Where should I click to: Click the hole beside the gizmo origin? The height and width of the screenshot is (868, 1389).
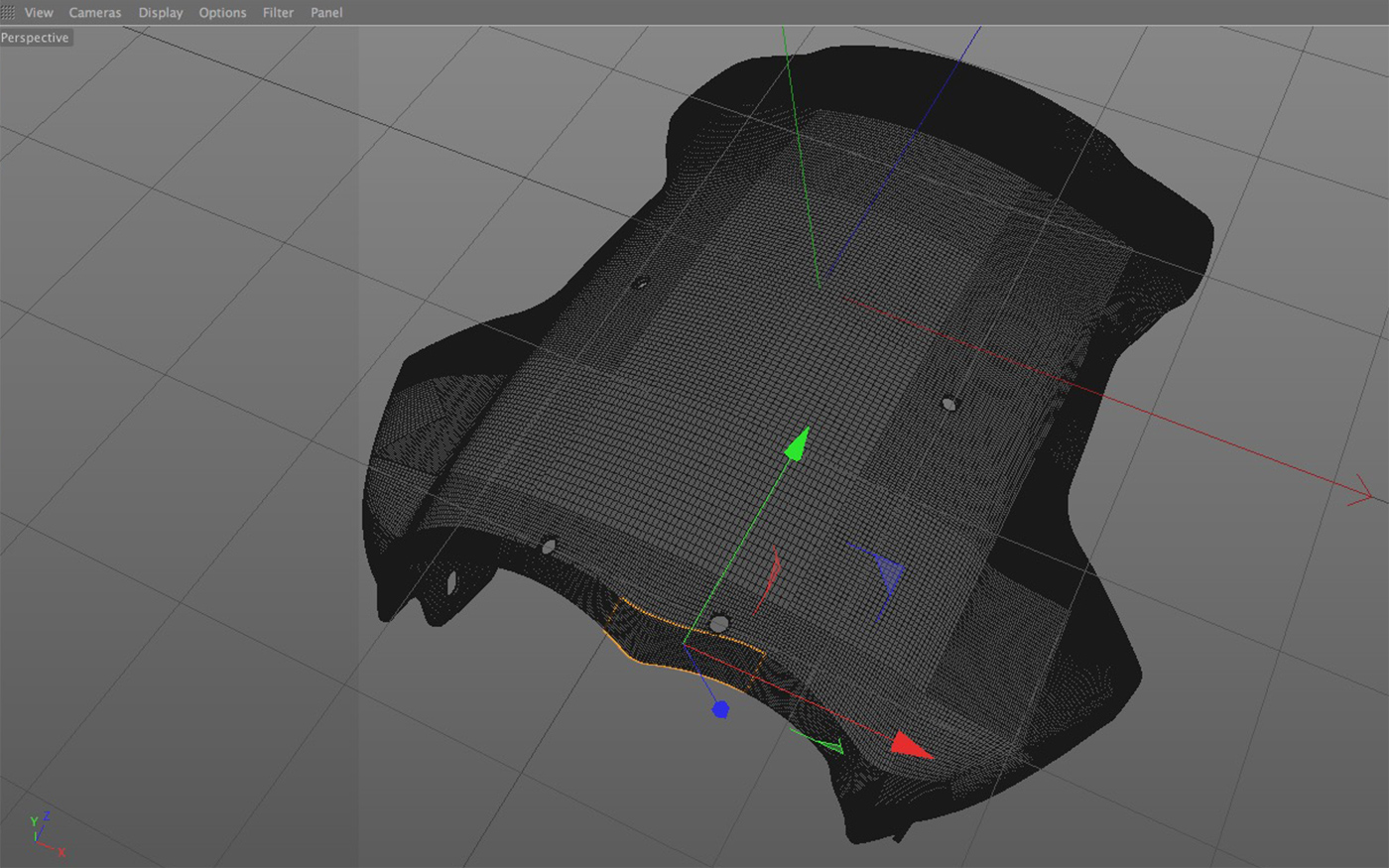click(719, 624)
